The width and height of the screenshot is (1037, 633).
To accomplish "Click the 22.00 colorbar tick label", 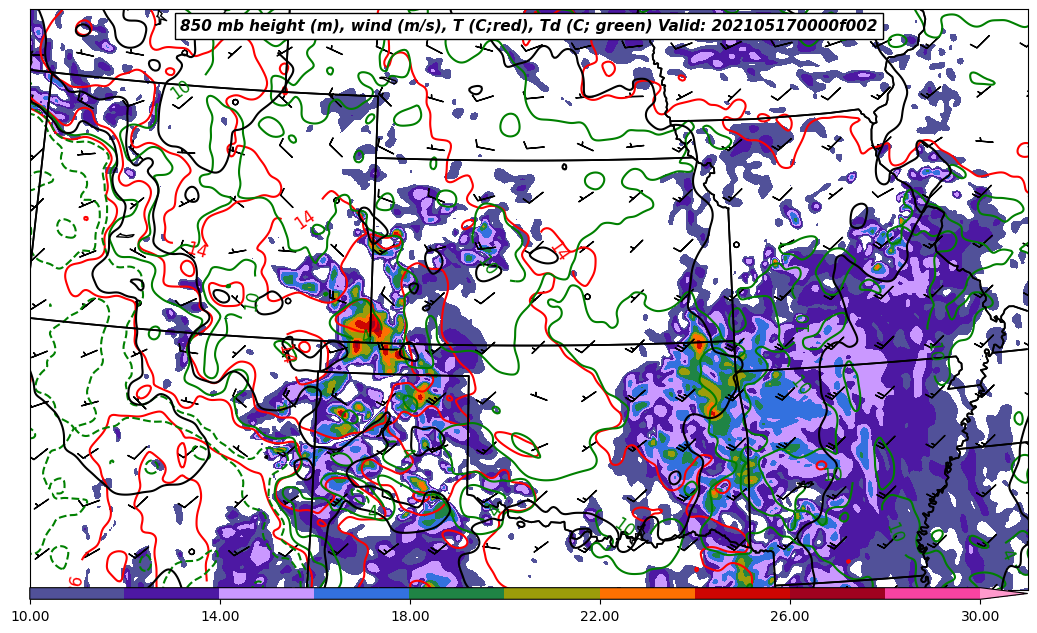I will click(x=600, y=616).
